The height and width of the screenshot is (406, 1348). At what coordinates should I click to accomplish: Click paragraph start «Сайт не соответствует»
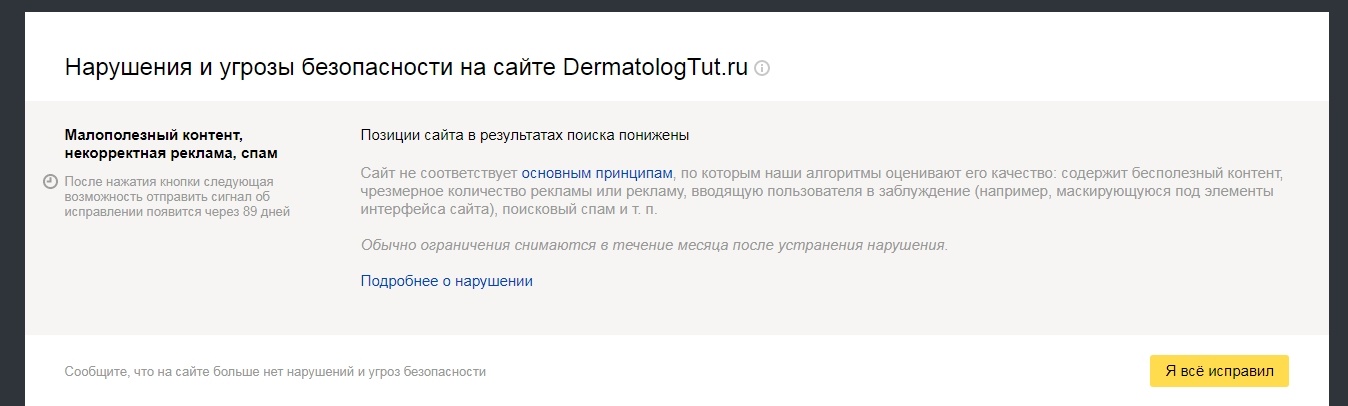coord(439,173)
